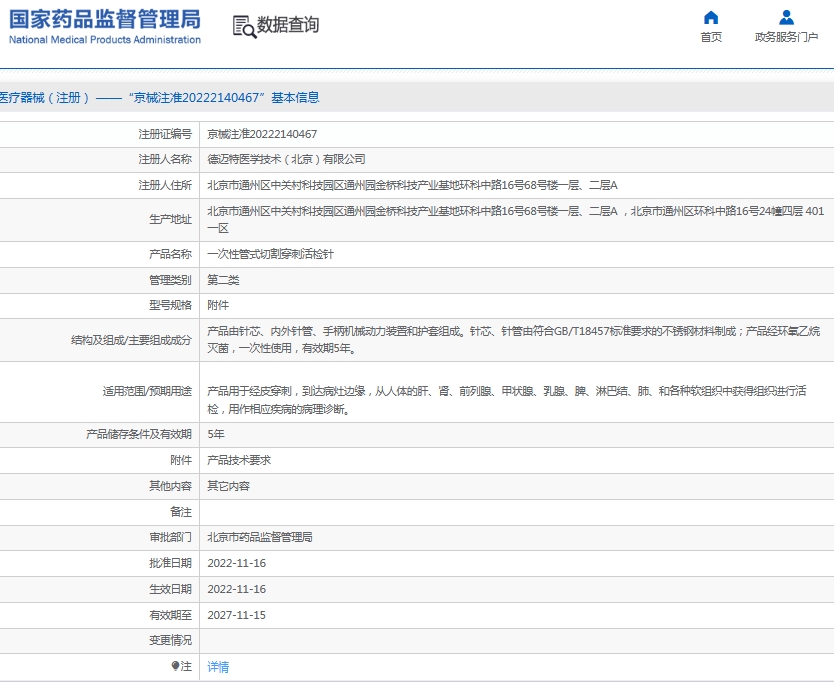Screen dimensions: 834x686
Task: Click the 北京市药品监督管理局 approval department value
Action: pyautogui.click(x=260, y=538)
